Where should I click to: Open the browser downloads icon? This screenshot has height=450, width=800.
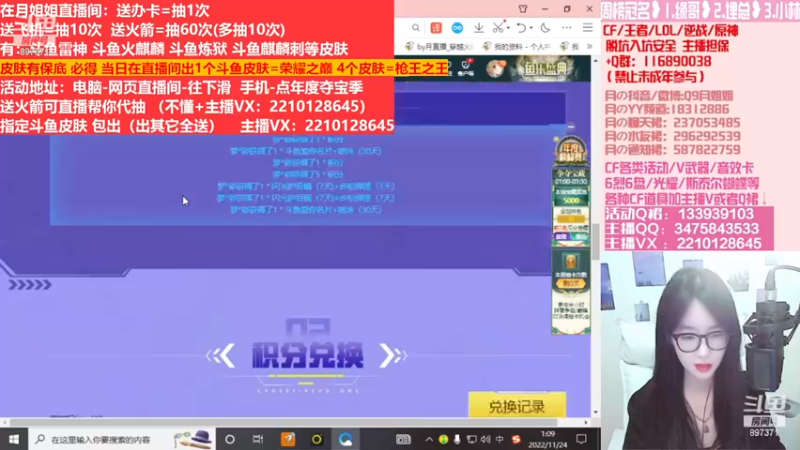479,28
